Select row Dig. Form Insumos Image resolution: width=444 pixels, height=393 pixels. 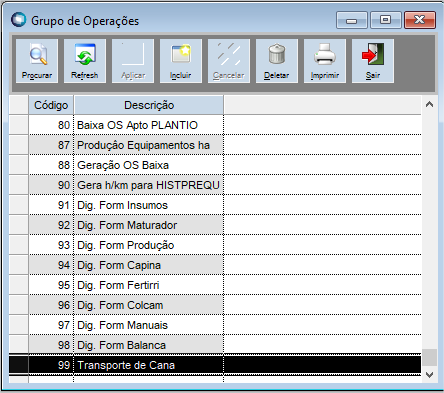[x=215, y=205]
